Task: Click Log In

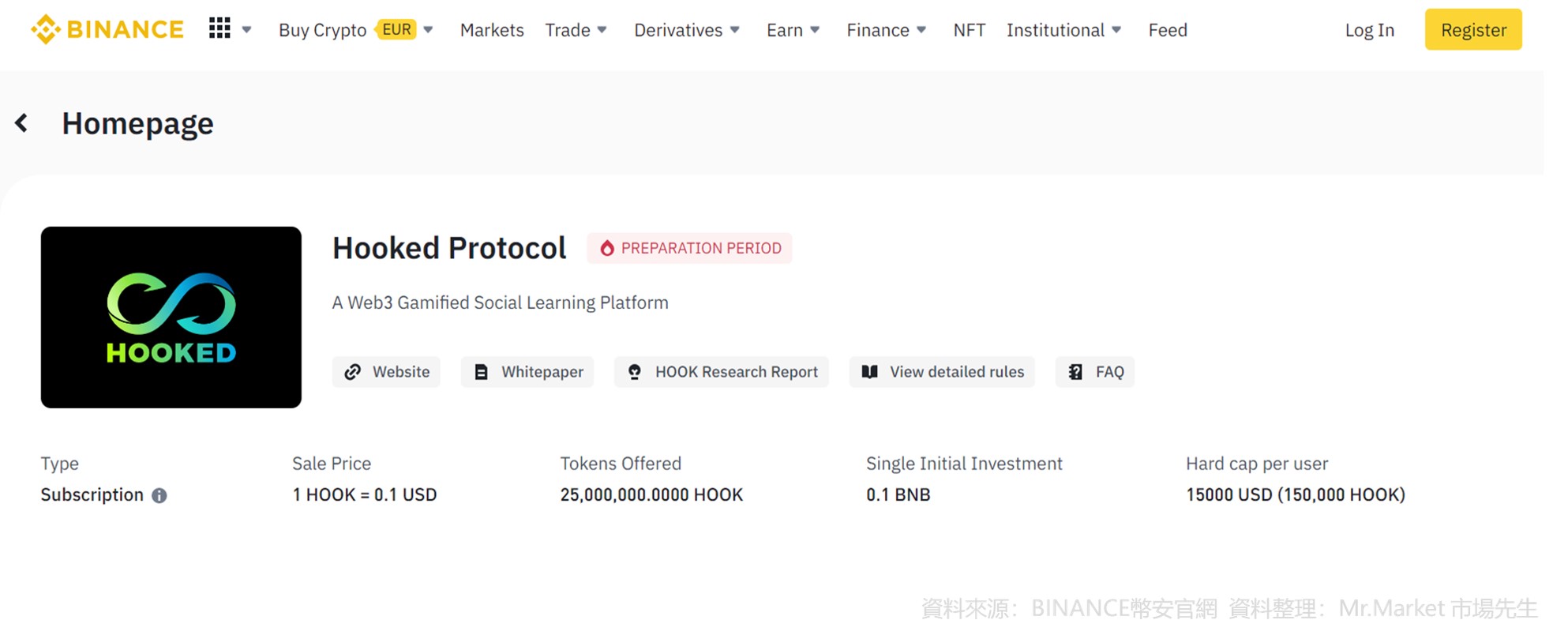Action: click(x=1370, y=30)
